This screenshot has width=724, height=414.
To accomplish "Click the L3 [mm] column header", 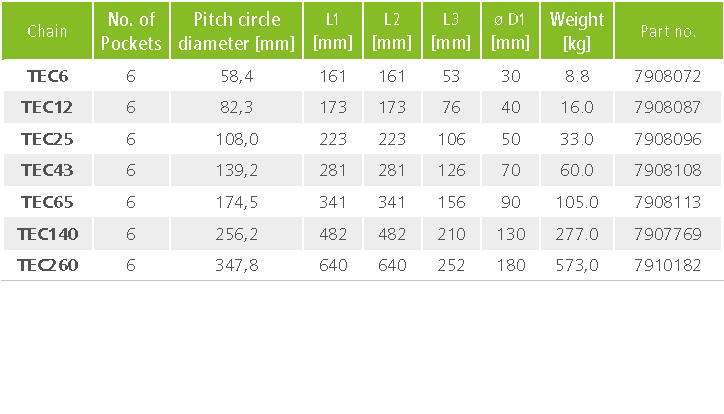I will [x=451, y=31].
